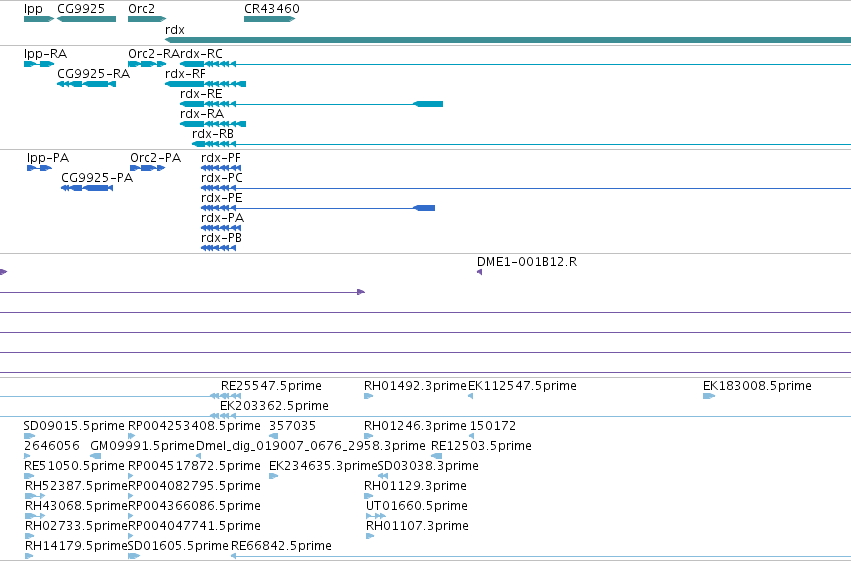Select the RE12503.5prime arrow
851x561 pixels.
coord(436,456)
